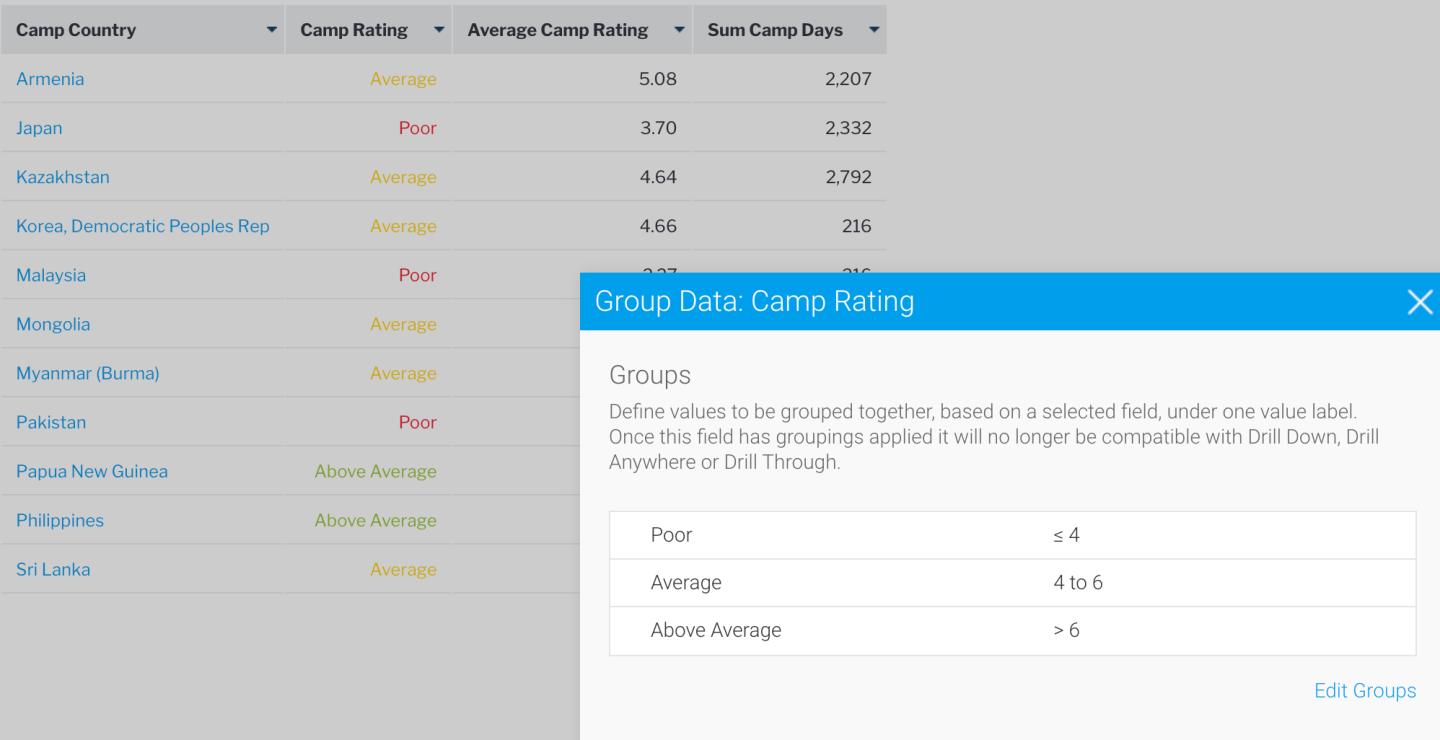Open Camp Rating column dropdown arrow

tap(438, 30)
